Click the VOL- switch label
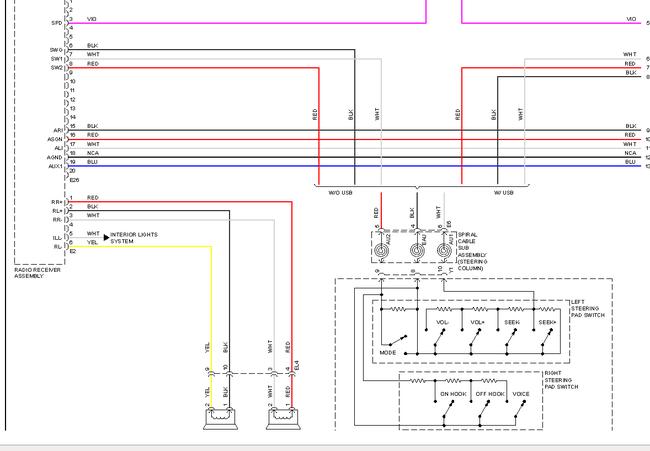 443,322
